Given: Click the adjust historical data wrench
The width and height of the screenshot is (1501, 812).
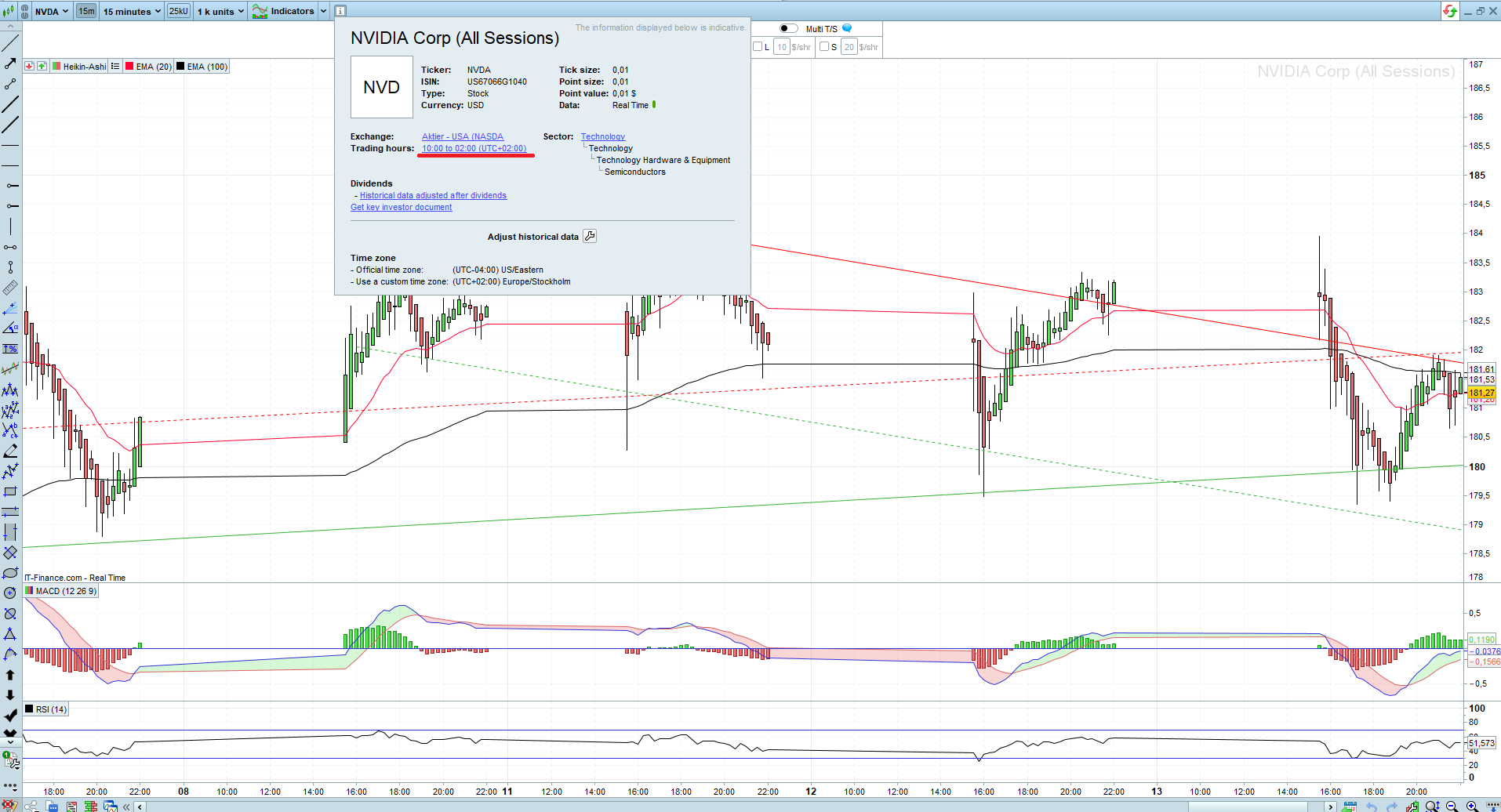Looking at the screenshot, I should pyautogui.click(x=590, y=236).
